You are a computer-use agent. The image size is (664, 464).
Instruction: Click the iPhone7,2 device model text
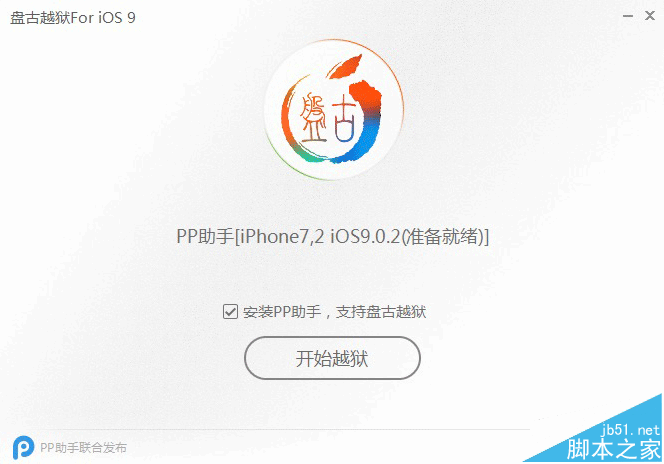click(x=279, y=237)
